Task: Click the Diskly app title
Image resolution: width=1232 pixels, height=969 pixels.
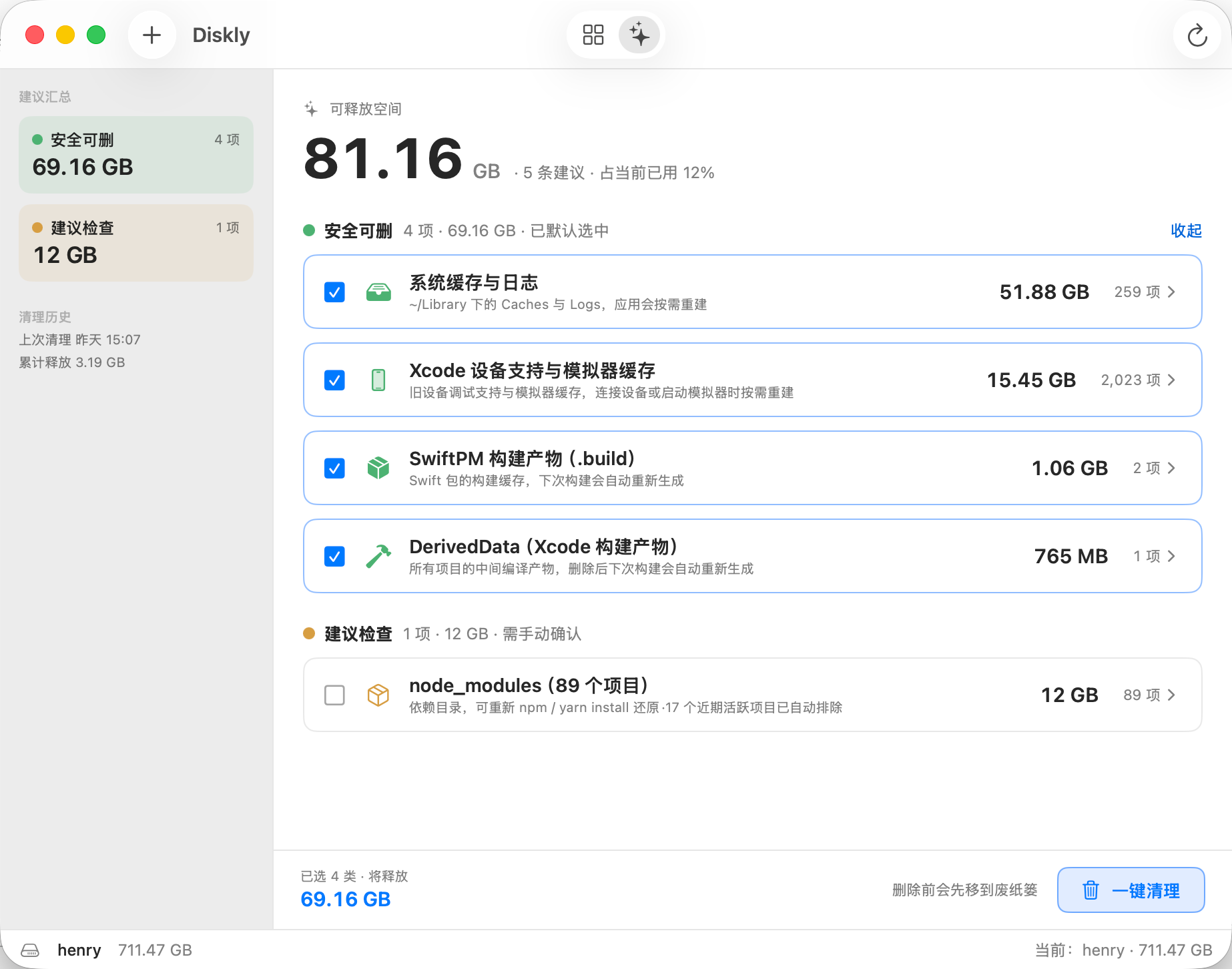Action: [221, 35]
